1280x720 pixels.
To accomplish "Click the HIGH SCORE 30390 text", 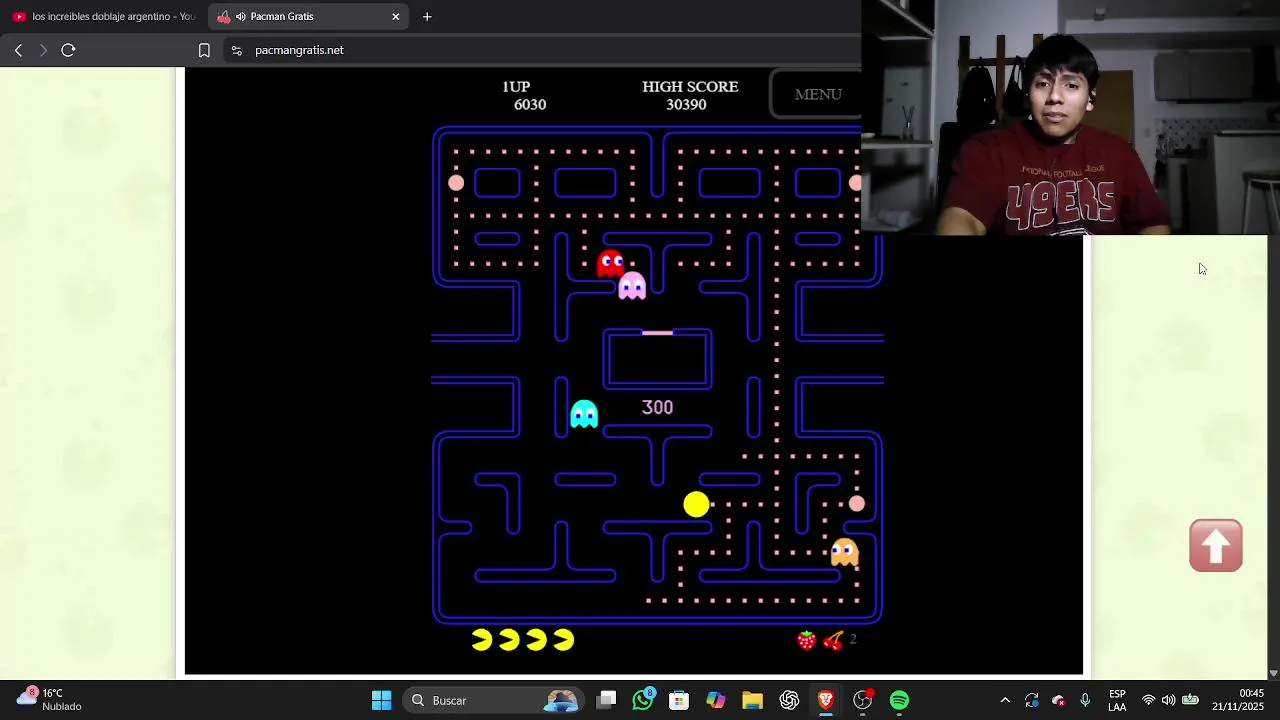I will tap(690, 95).
